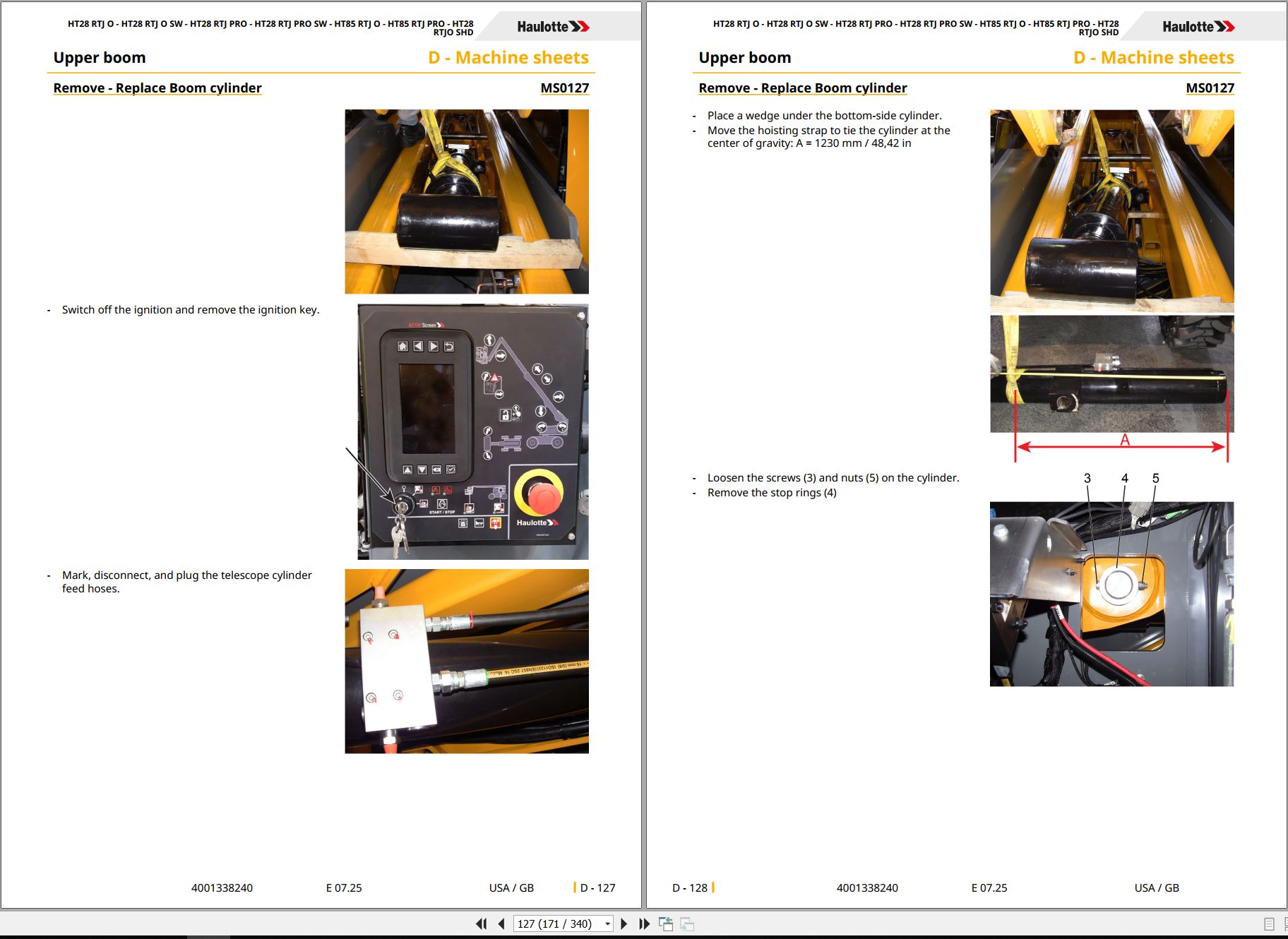Viewport: 1288px width, 939px height.
Task: Switch to single page layout view
Action: point(1269,924)
